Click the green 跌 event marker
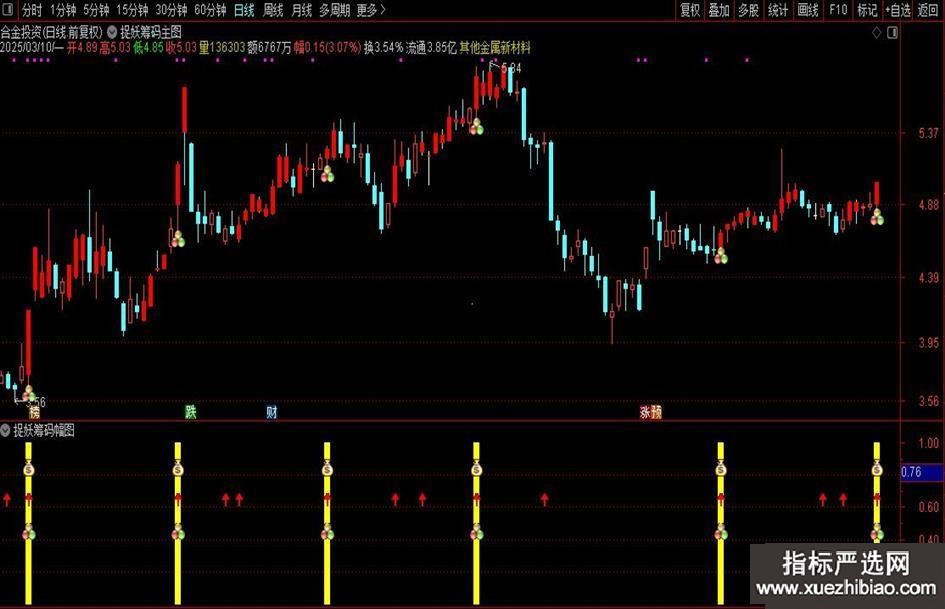The width and height of the screenshot is (945, 609). point(190,412)
